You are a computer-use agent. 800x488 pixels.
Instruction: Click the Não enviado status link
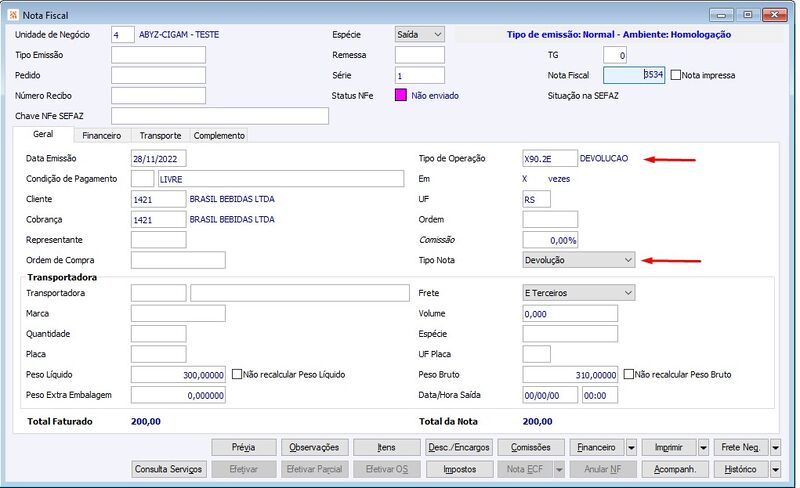[x=435, y=95]
